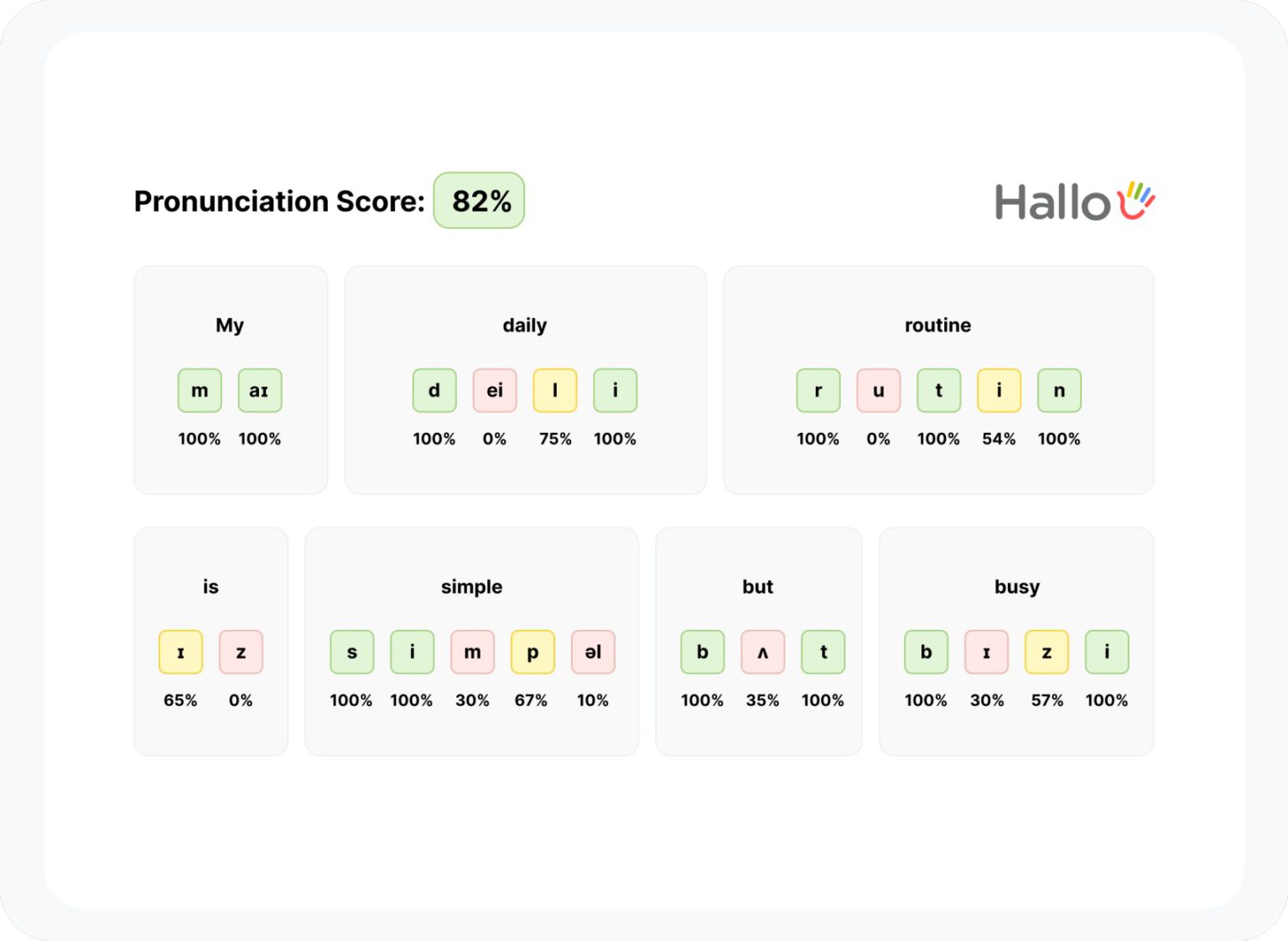Select the yellow "i" tile in routine
The width and height of the screenshot is (1288, 941).
998,390
